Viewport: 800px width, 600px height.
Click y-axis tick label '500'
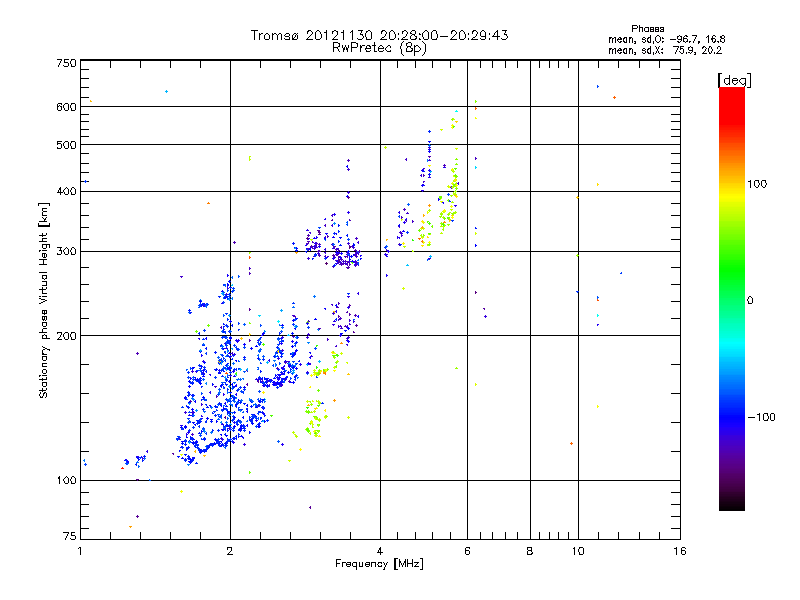[x=66, y=145]
